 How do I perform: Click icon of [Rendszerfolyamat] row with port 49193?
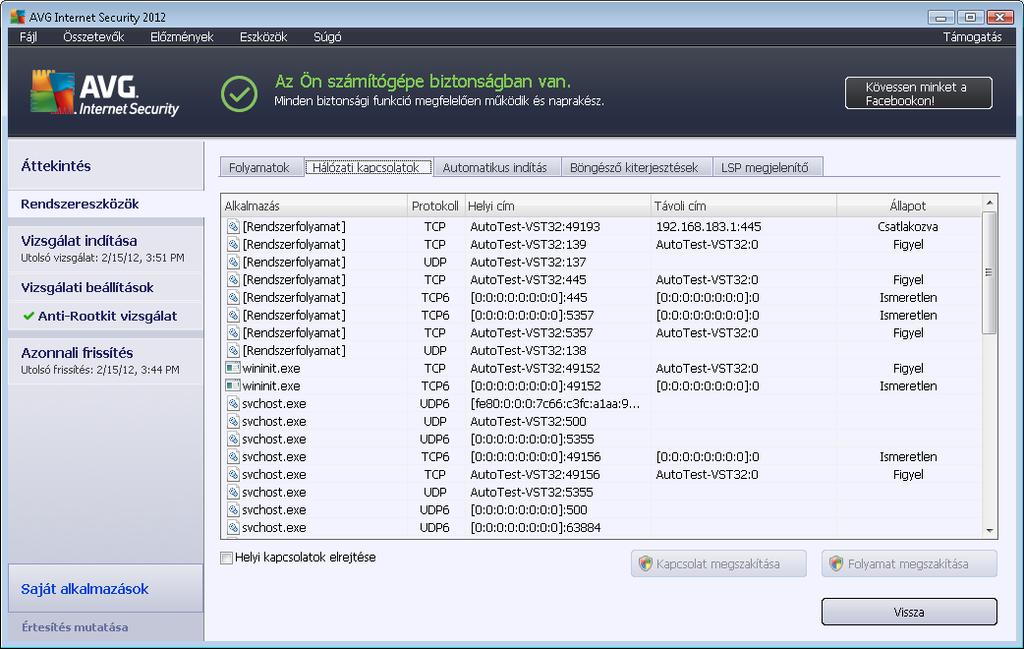(x=233, y=227)
